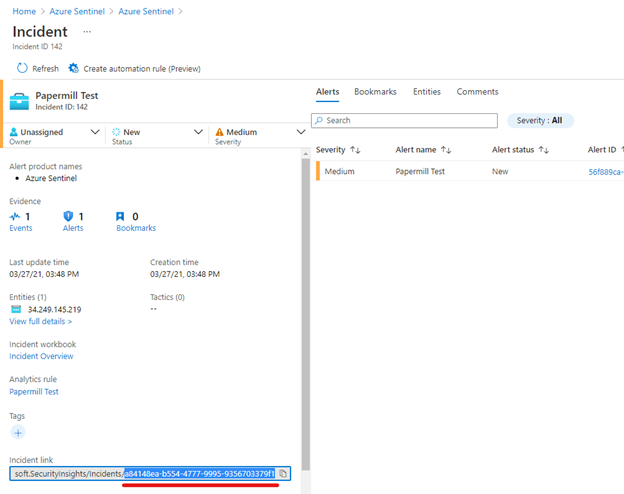Click the Medium severity warning icon
624x494 pixels.
coord(219,132)
